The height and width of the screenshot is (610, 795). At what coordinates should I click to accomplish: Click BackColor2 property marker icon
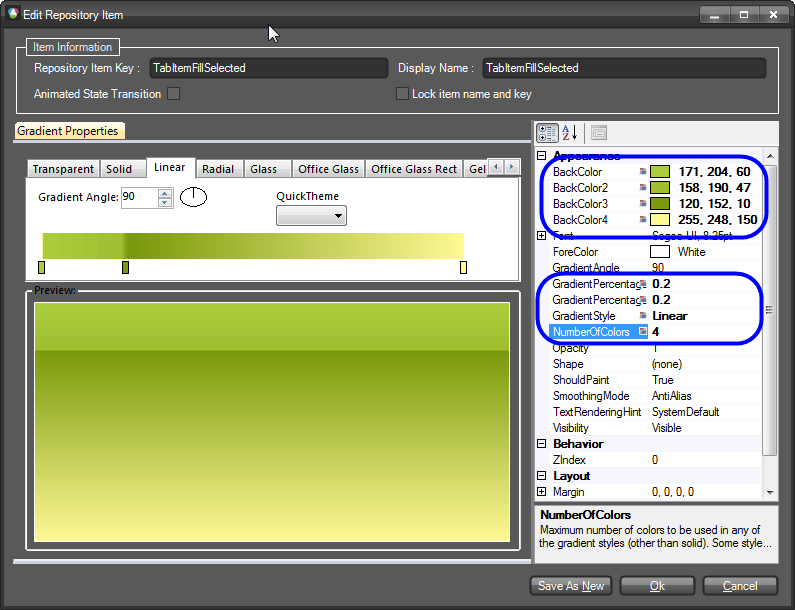coord(643,188)
